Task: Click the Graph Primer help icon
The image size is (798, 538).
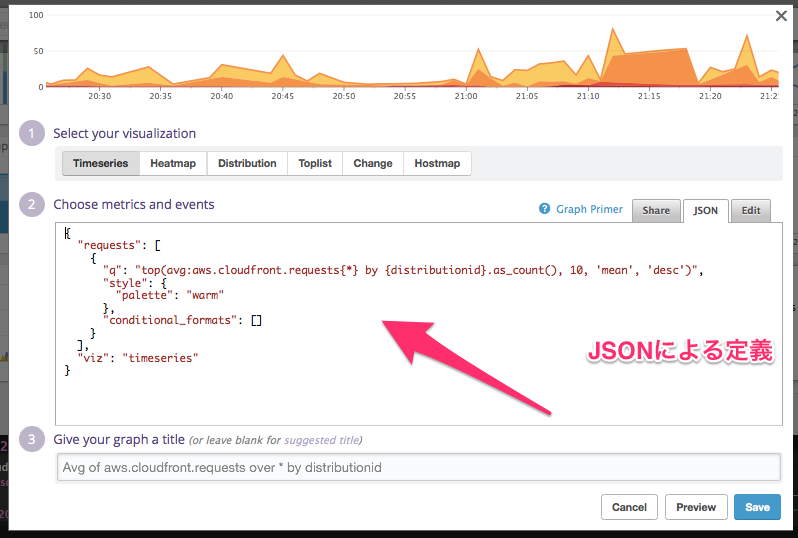Action: 545,209
